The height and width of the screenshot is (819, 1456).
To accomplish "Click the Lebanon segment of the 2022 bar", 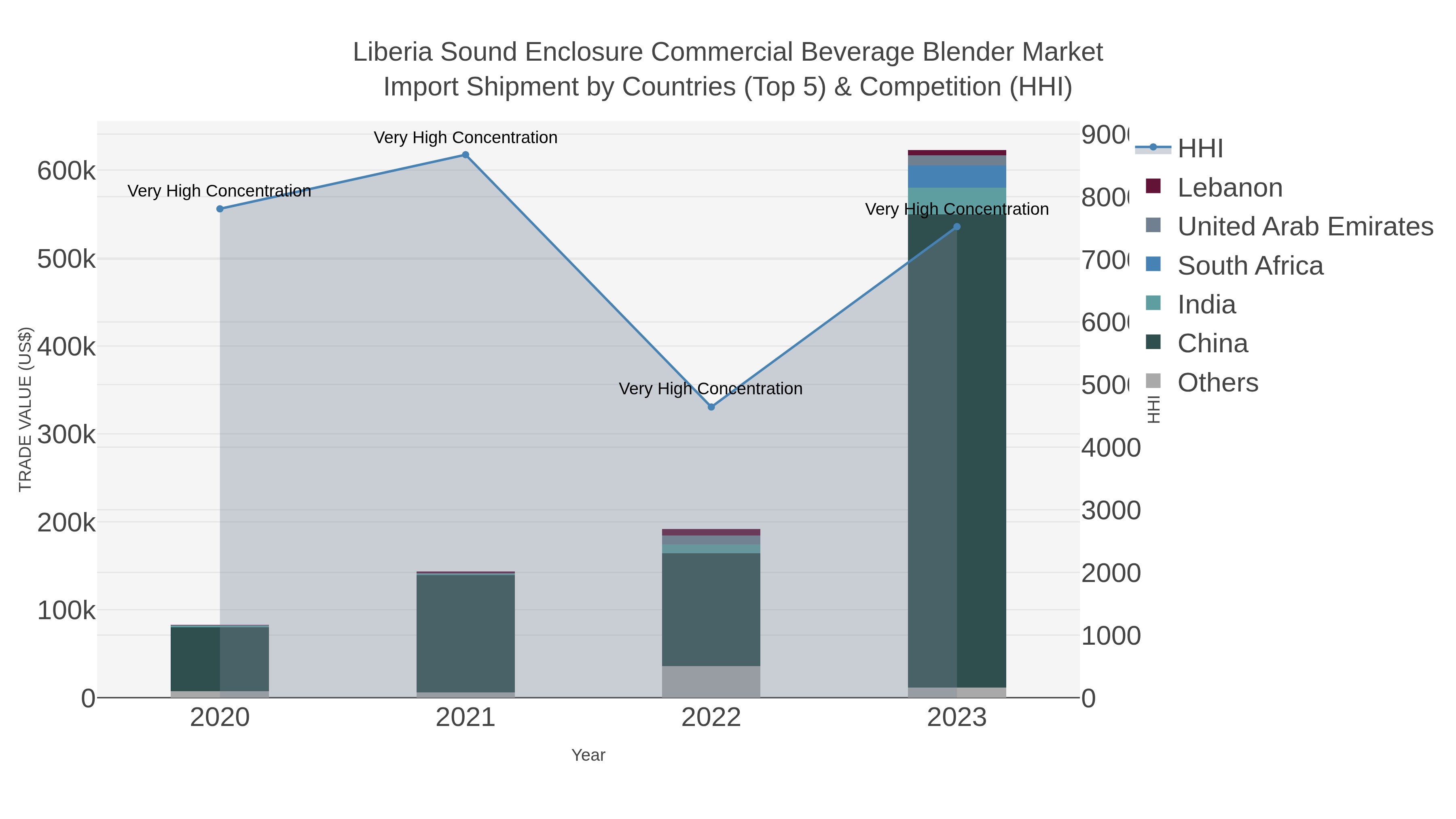I will pos(711,532).
